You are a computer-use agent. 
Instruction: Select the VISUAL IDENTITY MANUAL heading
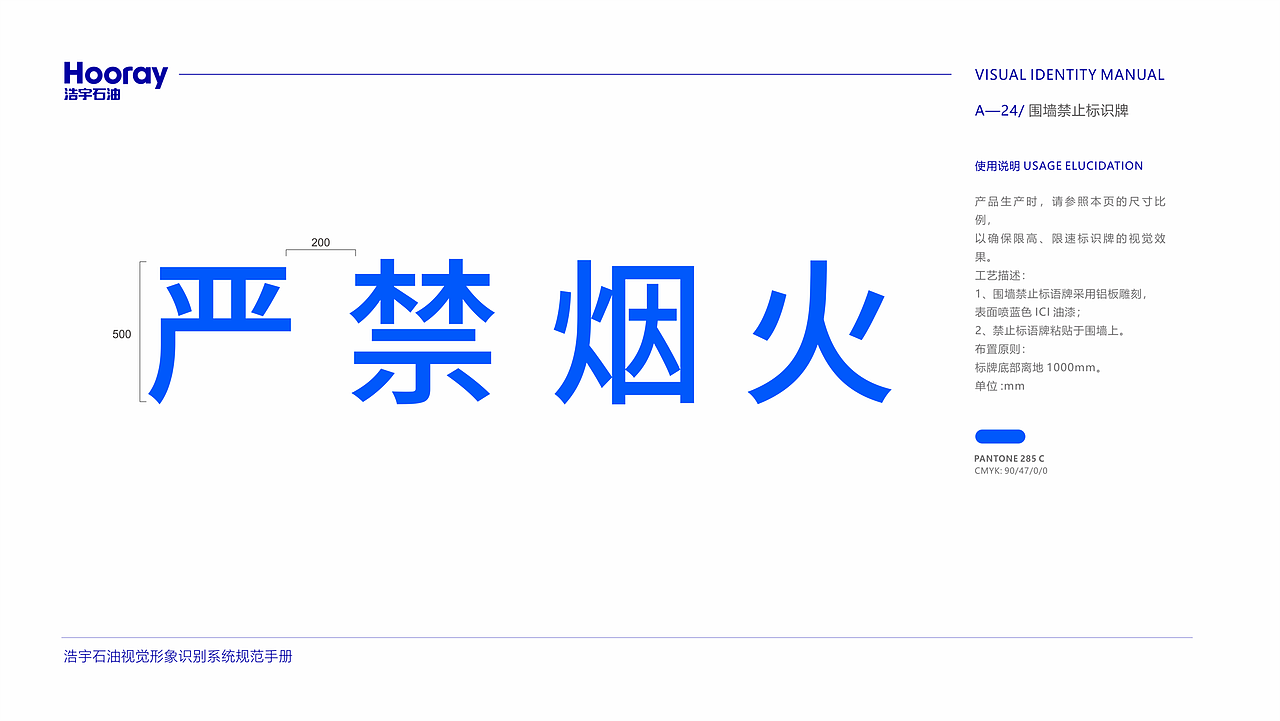coord(1070,74)
